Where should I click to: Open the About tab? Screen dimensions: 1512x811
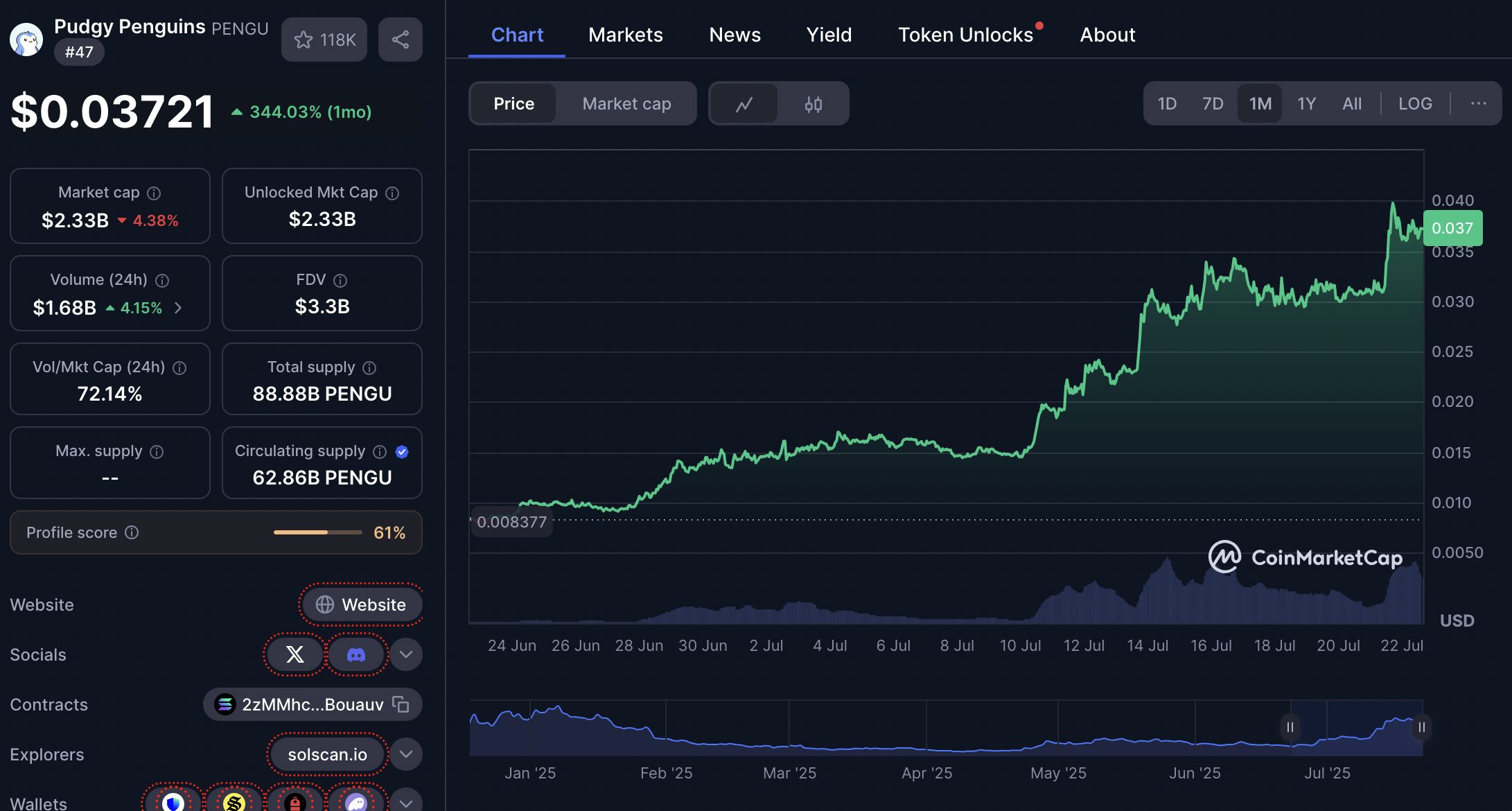click(x=1107, y=35)
